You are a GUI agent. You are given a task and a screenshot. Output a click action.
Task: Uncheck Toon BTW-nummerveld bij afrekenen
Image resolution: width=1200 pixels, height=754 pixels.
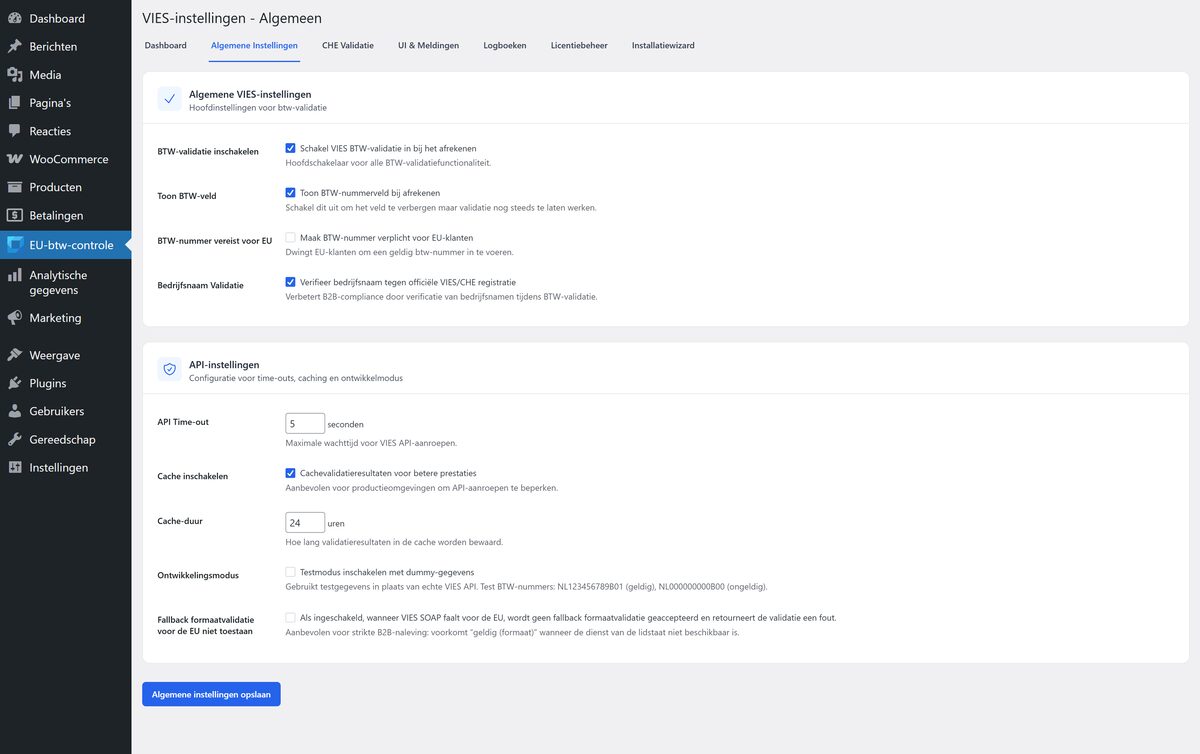[291, 193]
